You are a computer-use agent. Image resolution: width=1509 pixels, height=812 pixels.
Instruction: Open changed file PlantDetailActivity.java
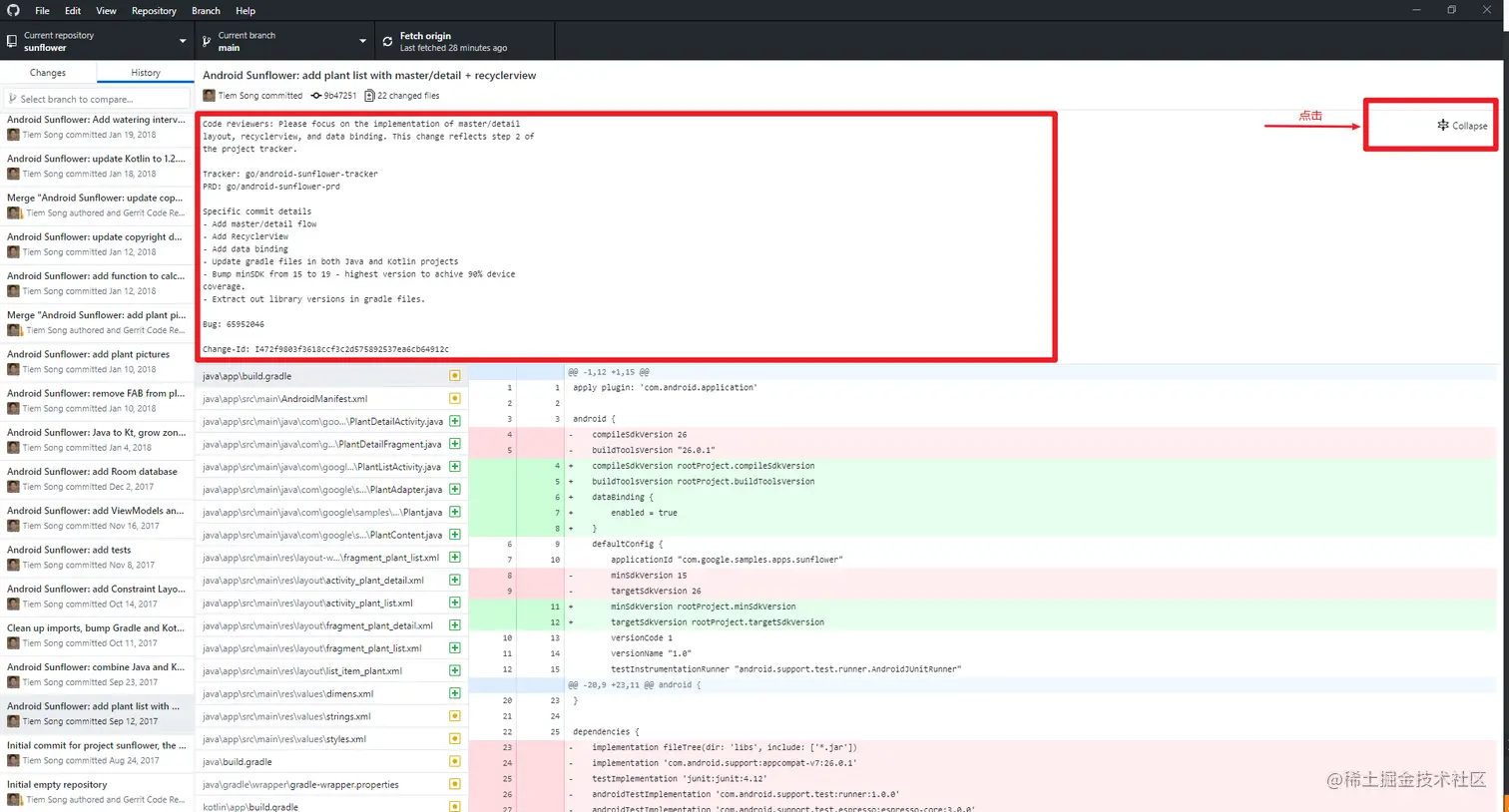coord(331,421)
